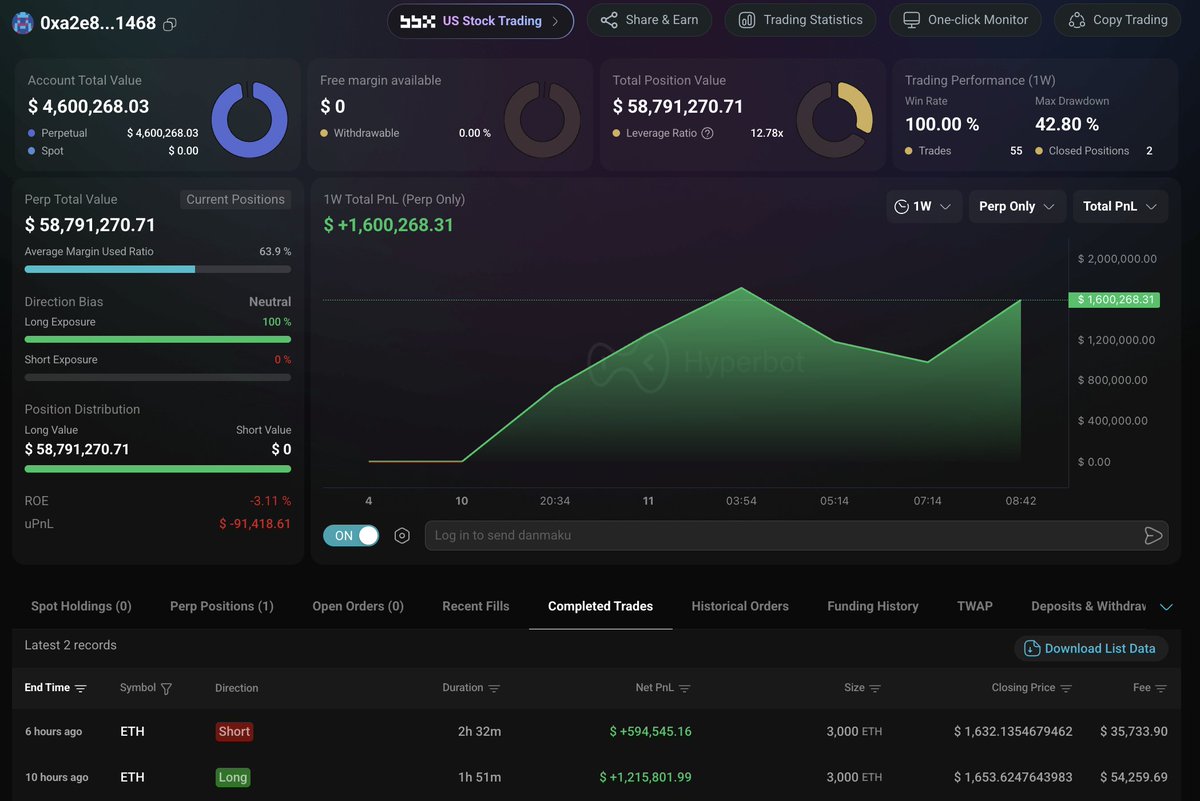Image resolution: width=1200 pixels, height=801 pixels.
Task: Expand more tabs chevron
Action: point(1166,607)
